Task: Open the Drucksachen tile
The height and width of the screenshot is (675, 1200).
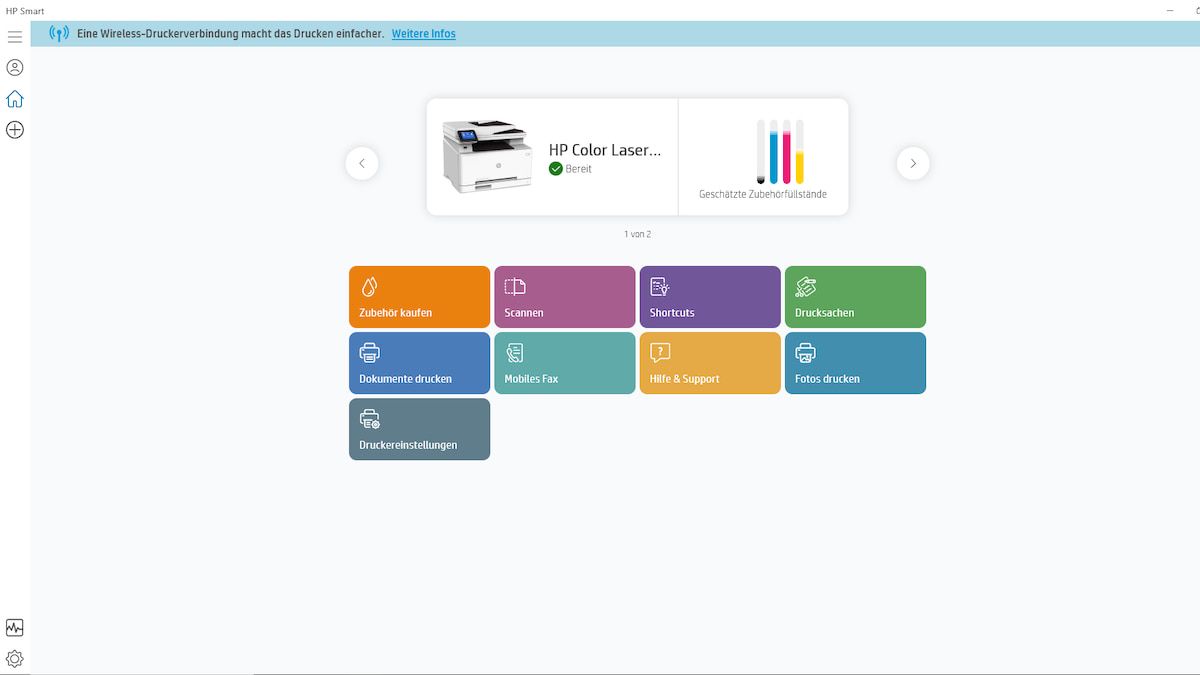Action: click(855, 297)
